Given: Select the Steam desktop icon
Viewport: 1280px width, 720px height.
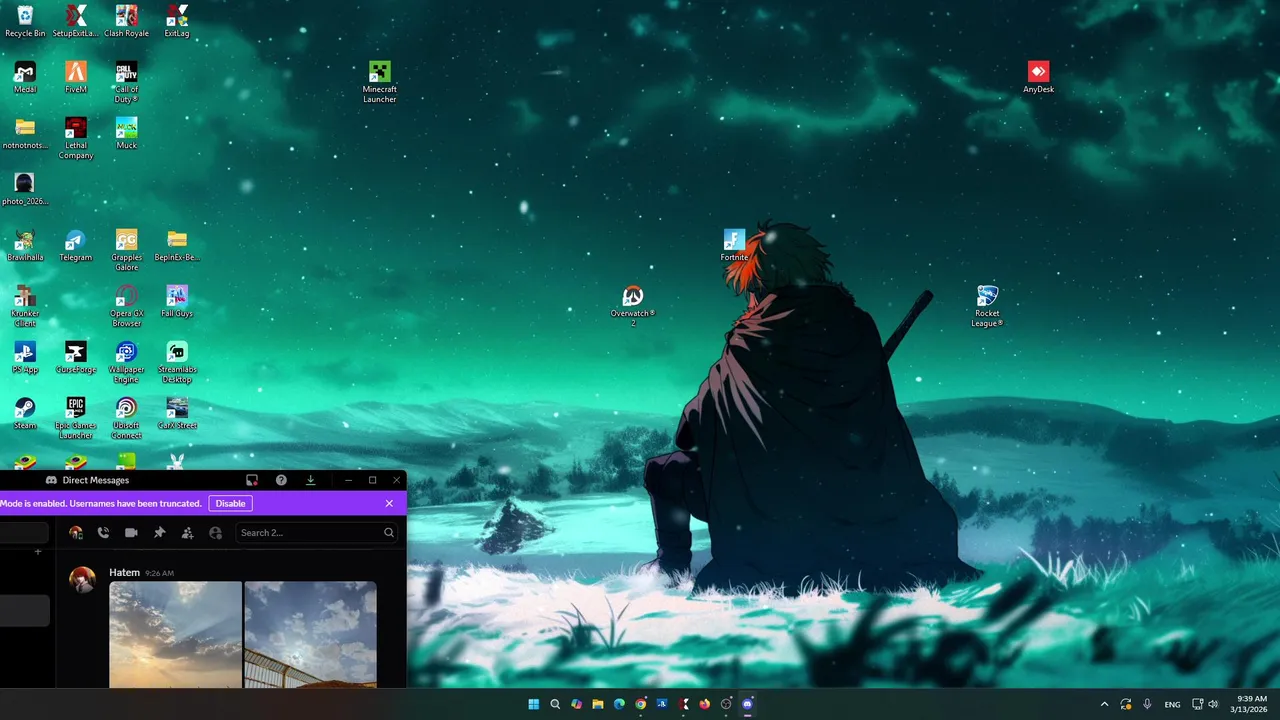Looking at the screenshot, I should point(25,414).
